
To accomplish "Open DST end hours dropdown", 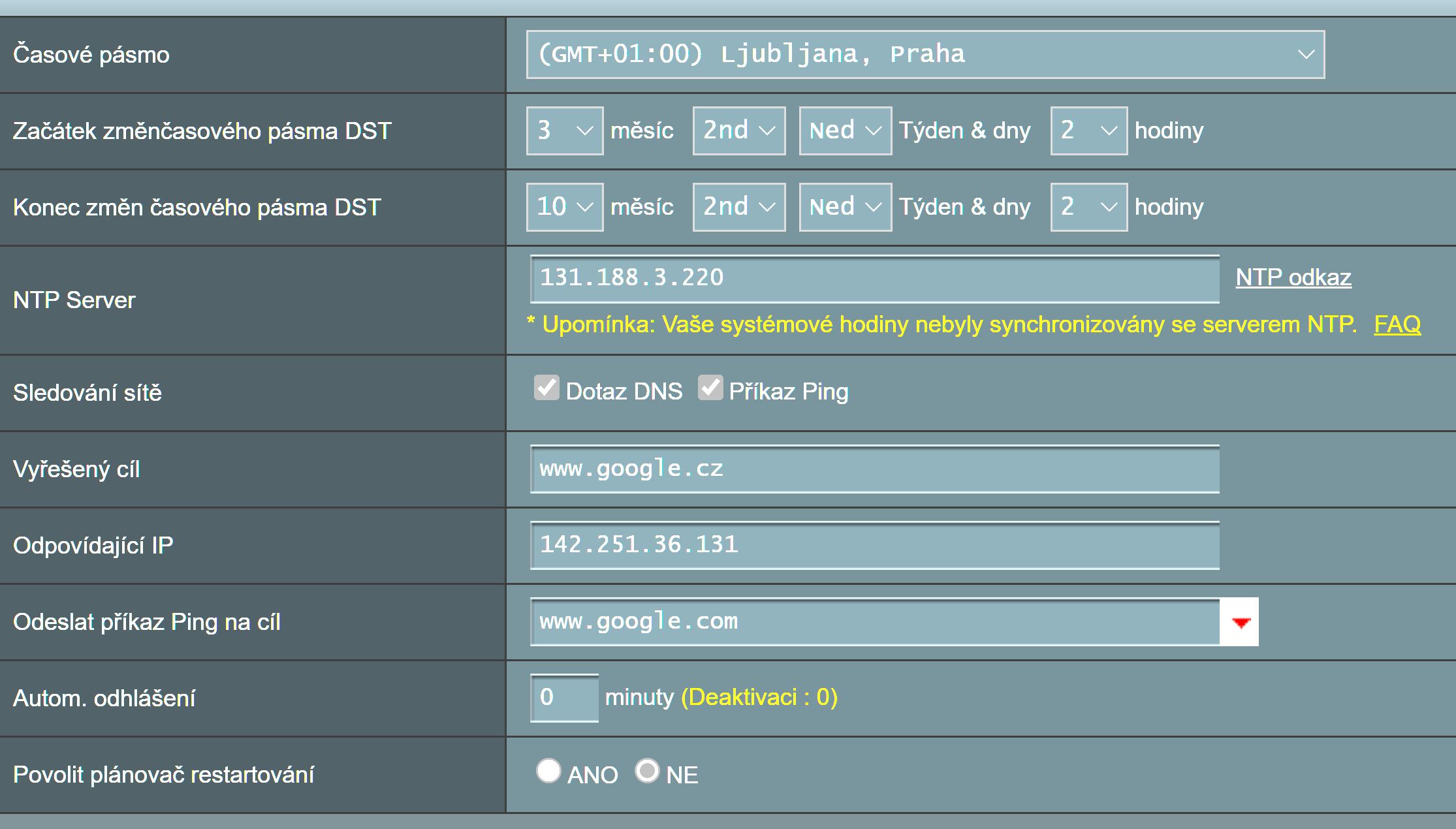I will coord(1088,207).
